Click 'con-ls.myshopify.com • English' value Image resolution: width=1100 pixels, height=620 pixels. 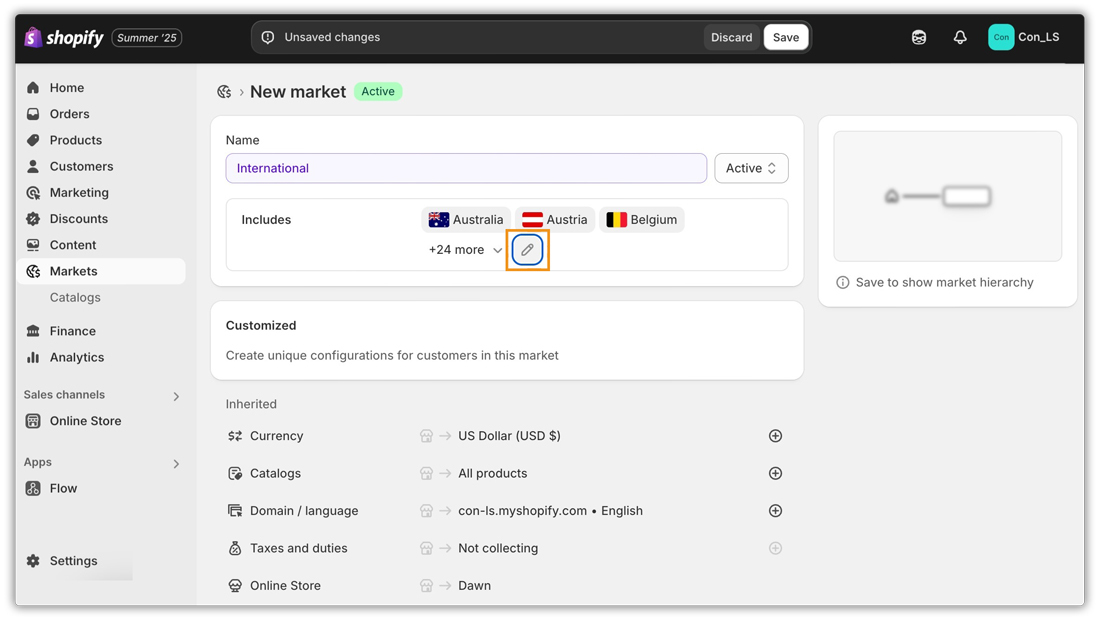[550, 511]
